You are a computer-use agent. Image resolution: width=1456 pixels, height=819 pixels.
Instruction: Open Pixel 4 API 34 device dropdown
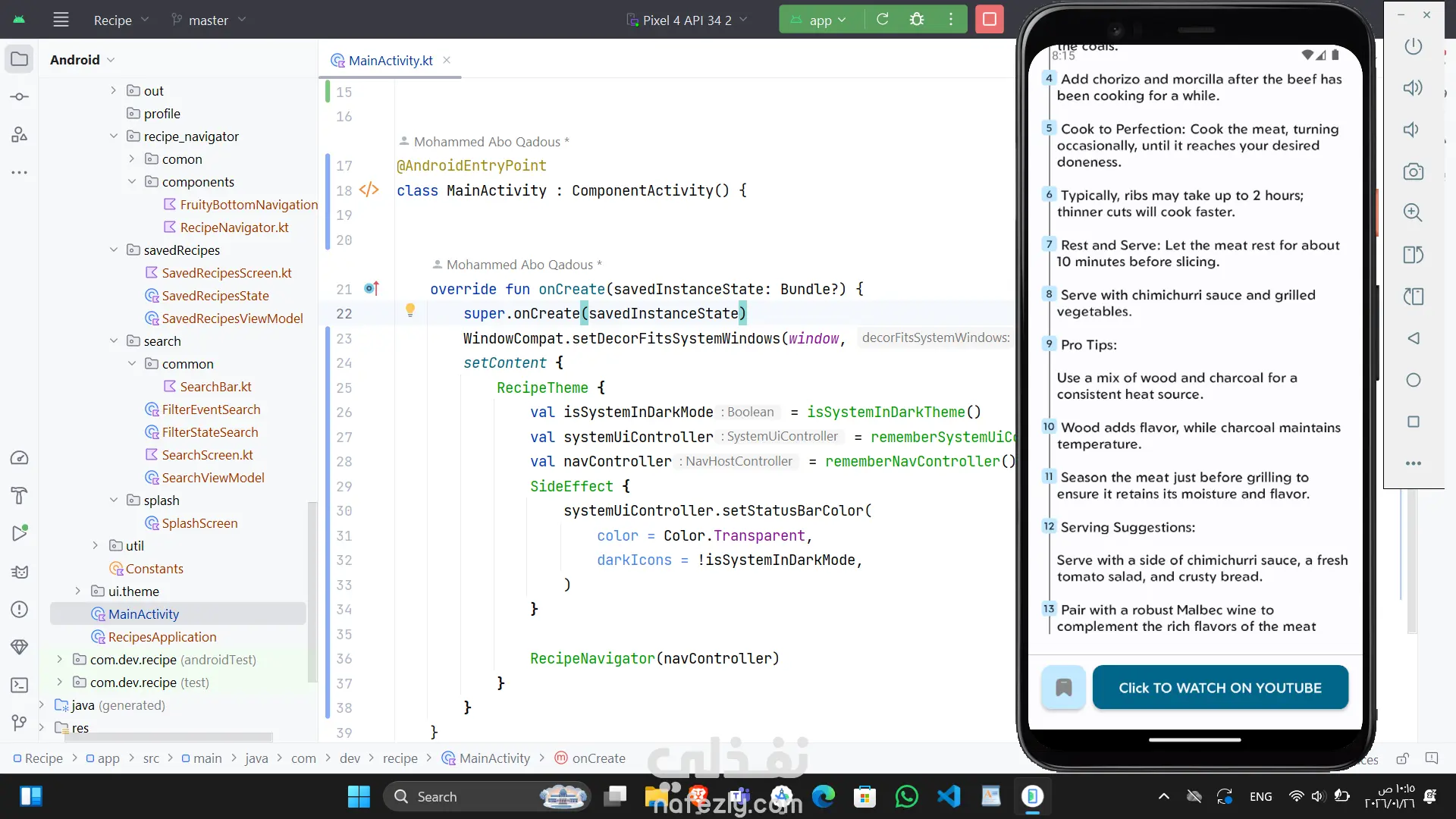coord(686,20)
